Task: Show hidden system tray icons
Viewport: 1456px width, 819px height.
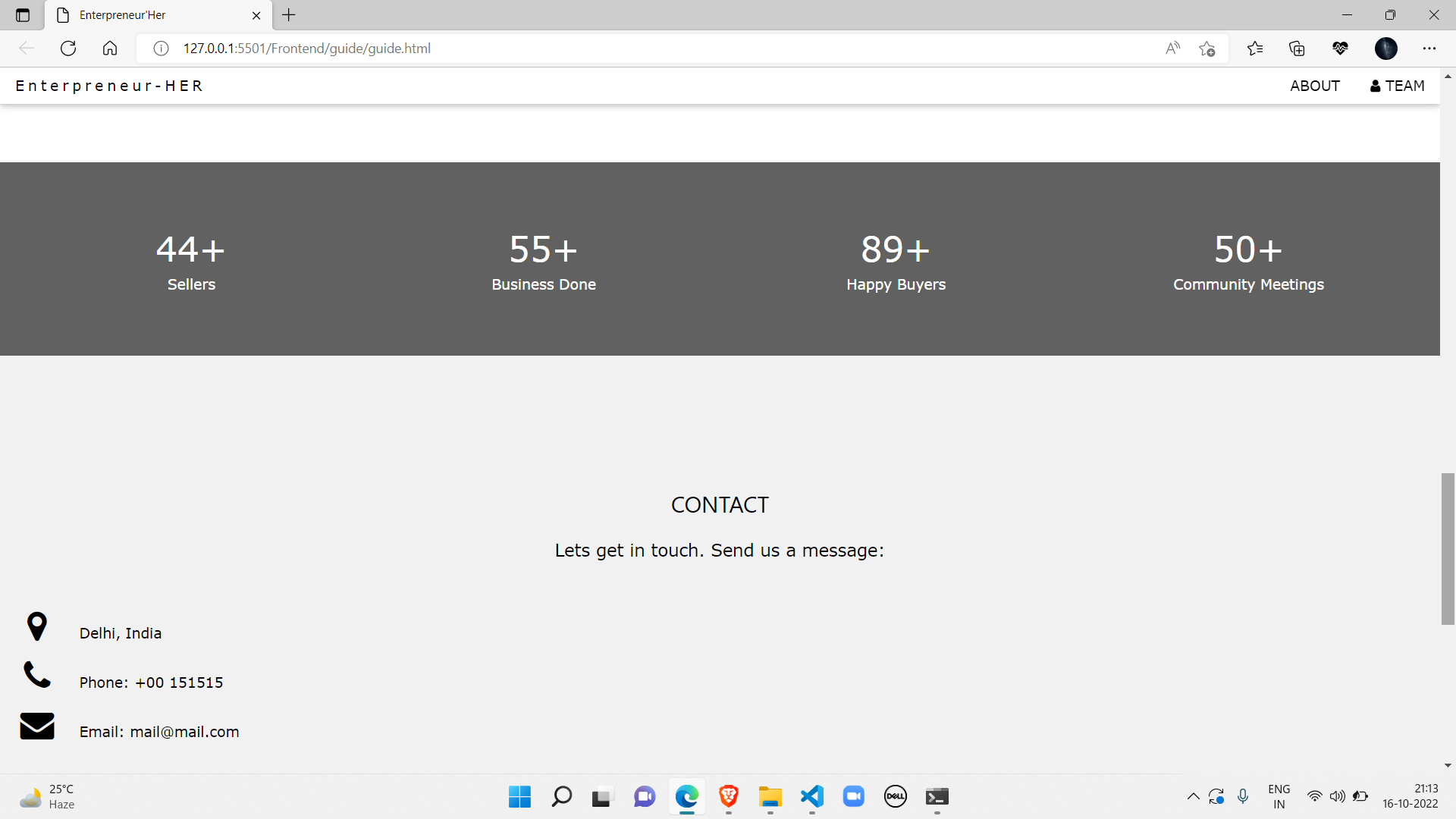Action: (x=1193, y=796)
